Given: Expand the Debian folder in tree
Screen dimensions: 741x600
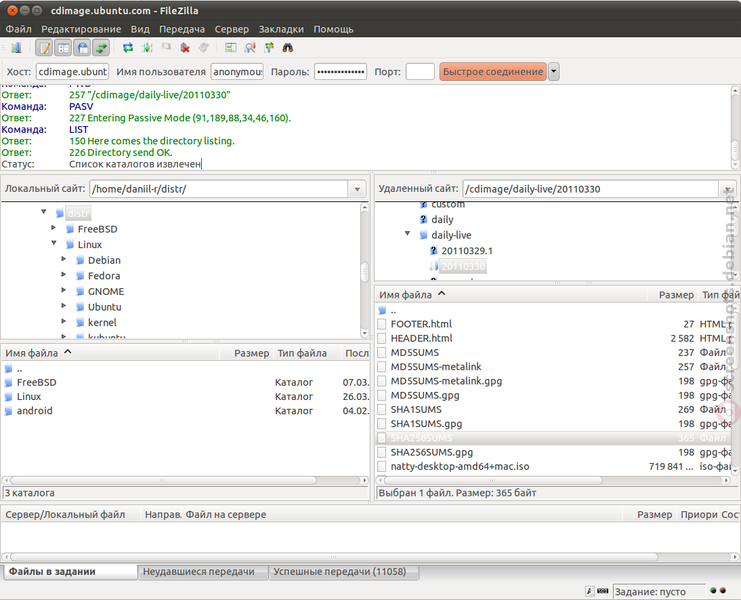Looking at the screenshot, I should [63, 259].
